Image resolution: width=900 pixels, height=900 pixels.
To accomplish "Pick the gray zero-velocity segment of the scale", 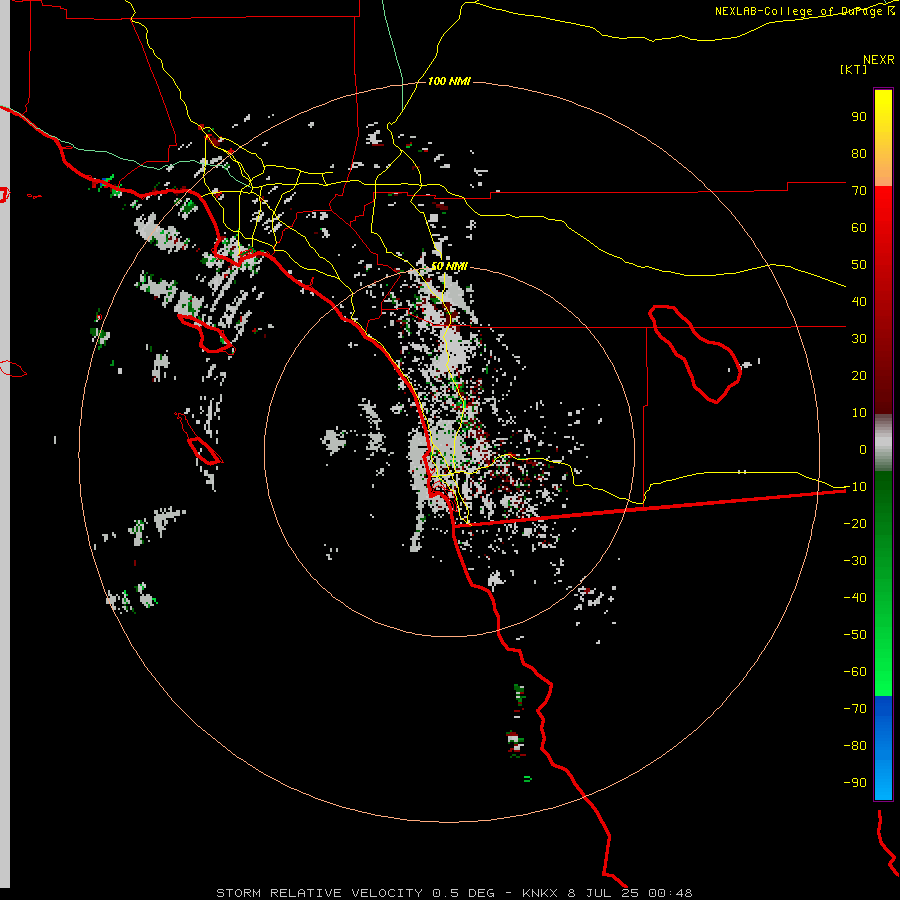I will point(883,442).
